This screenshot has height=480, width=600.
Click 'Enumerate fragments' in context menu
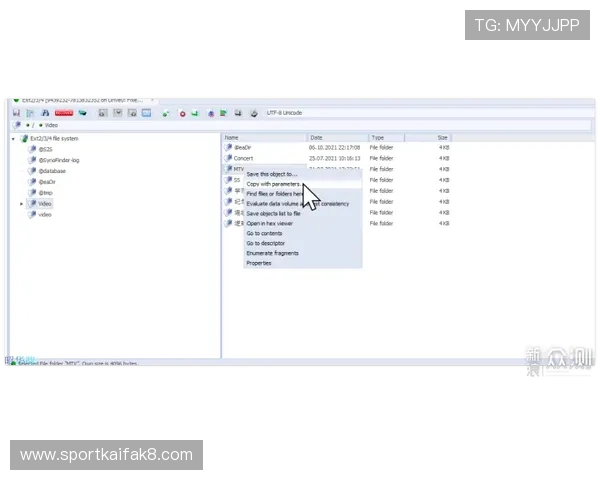[272, 253]
